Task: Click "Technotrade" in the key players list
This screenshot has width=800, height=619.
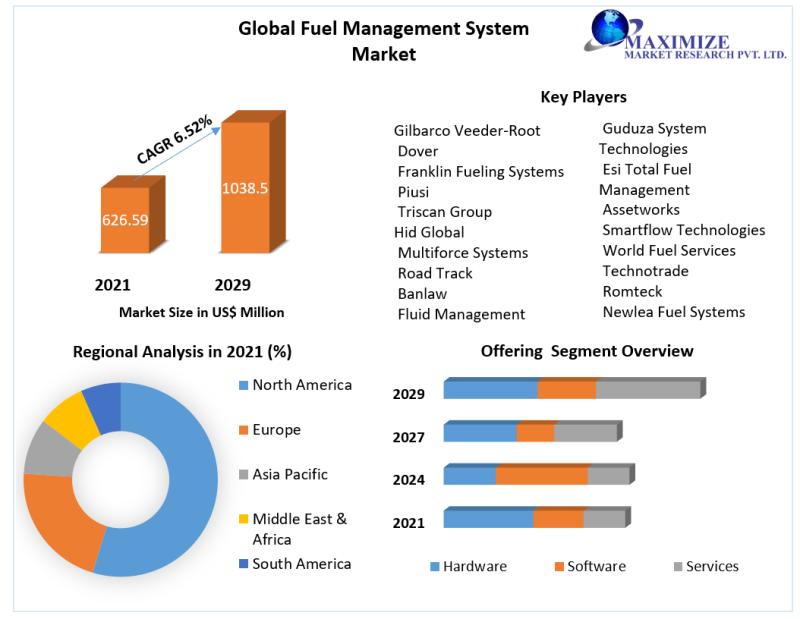Action: tap(645, 271)
